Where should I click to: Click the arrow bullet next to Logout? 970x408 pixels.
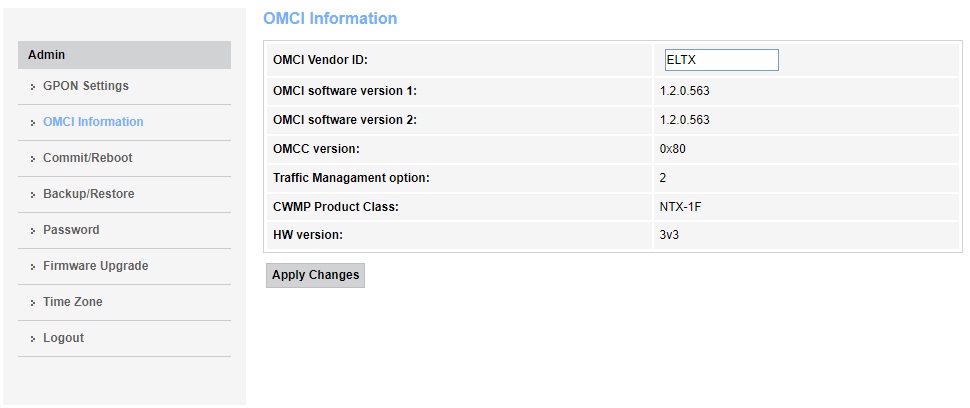point(33,339)
